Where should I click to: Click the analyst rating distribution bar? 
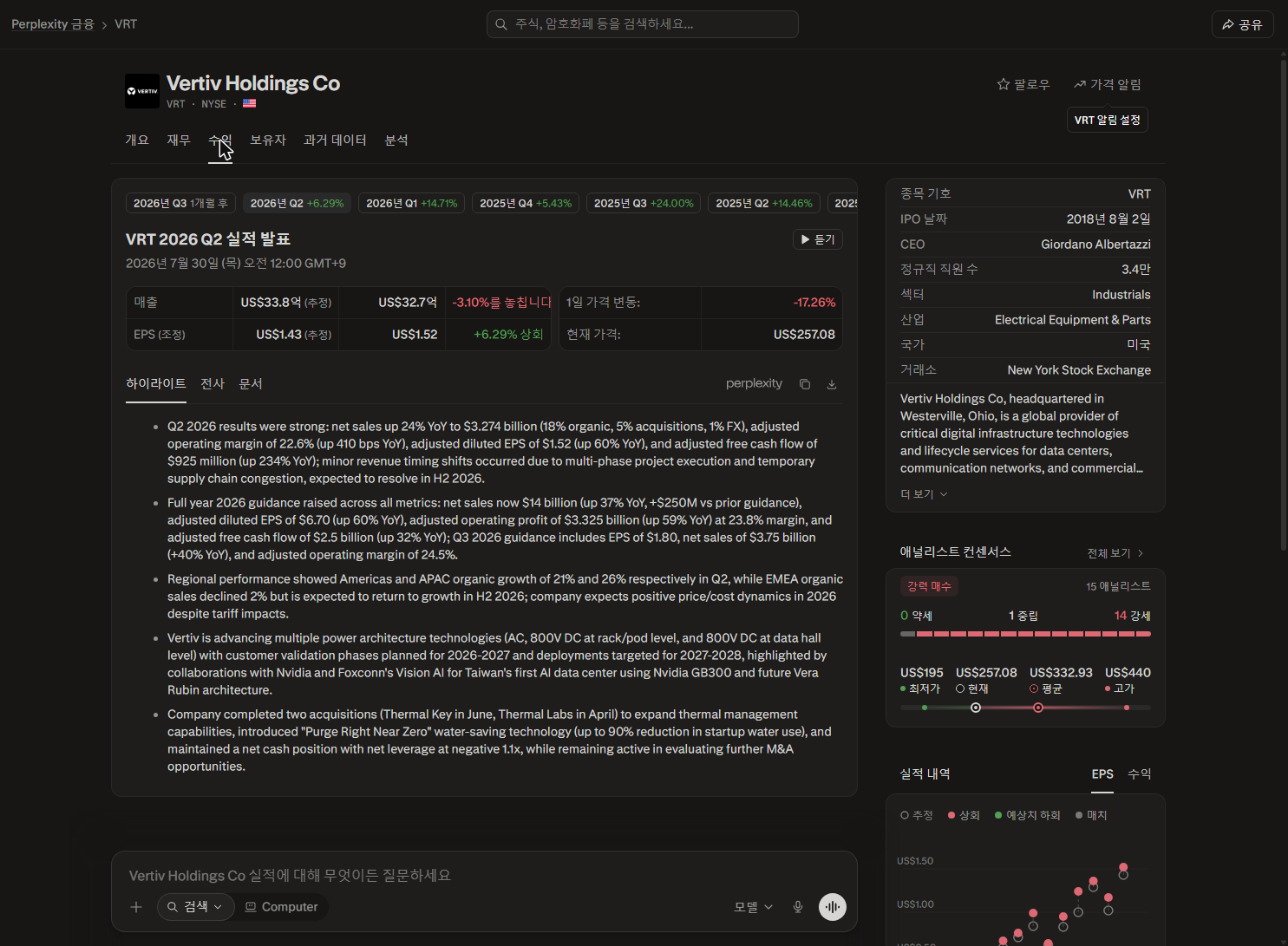pyautogui.click(x=1025, y=634)
